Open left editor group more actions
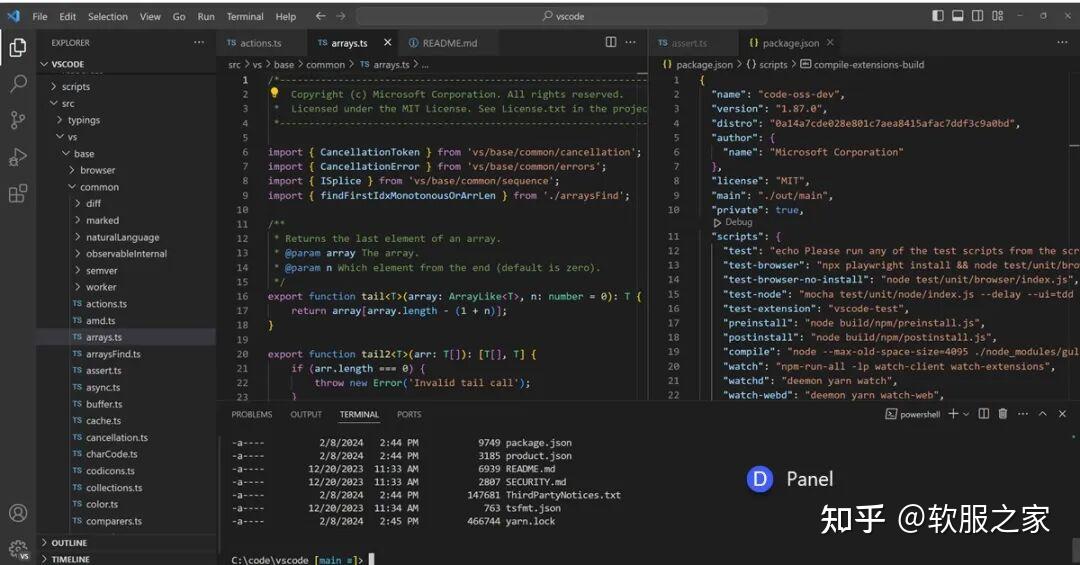Image resolution: width=1080 pixels, height=565 pixels. 630,43
